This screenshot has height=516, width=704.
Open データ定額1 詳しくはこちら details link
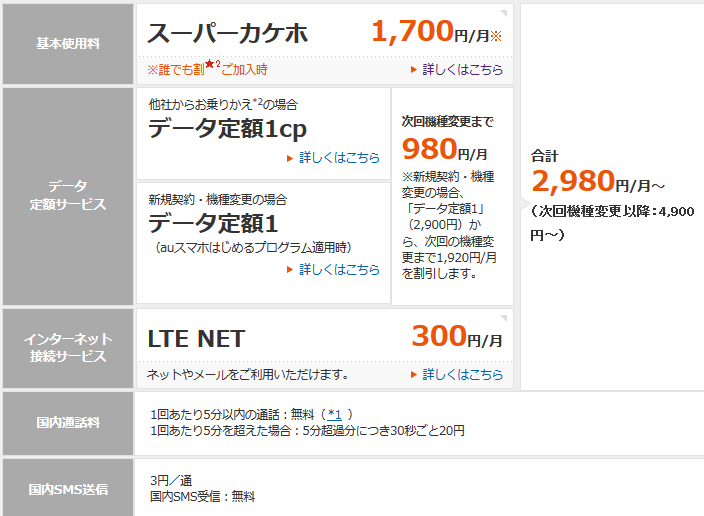[339, 269]
